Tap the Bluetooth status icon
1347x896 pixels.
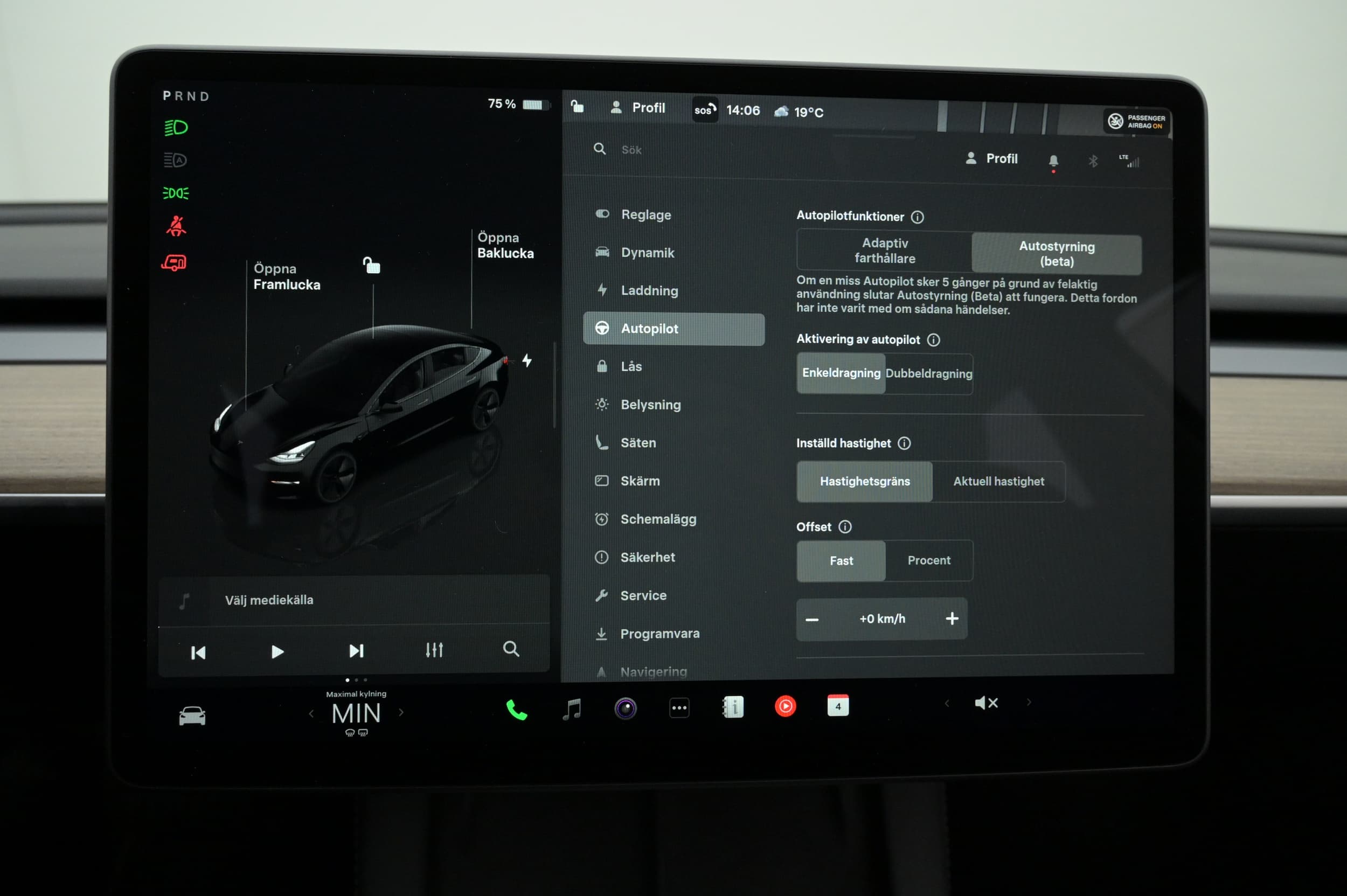[x=1093, y=161]
